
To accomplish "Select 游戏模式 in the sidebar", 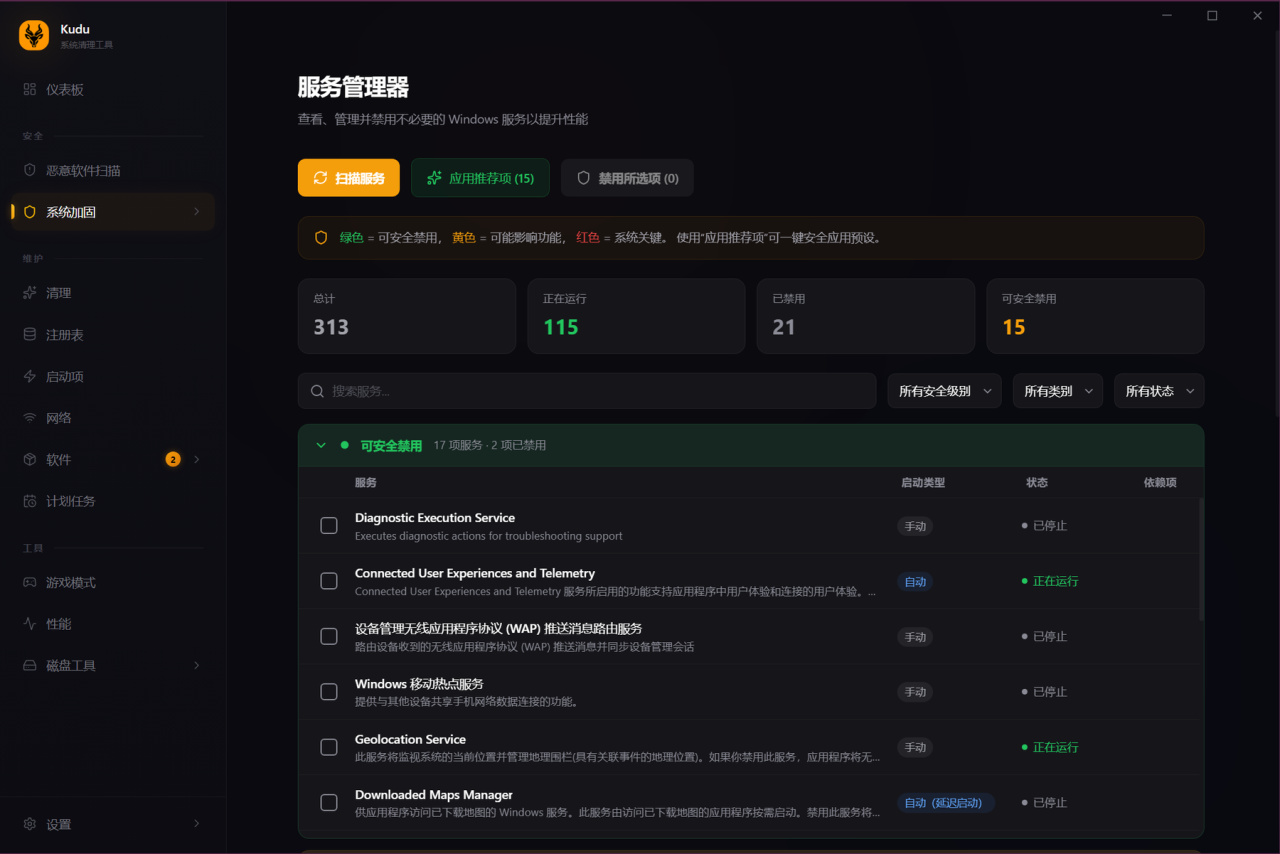I will click(113, 582).
